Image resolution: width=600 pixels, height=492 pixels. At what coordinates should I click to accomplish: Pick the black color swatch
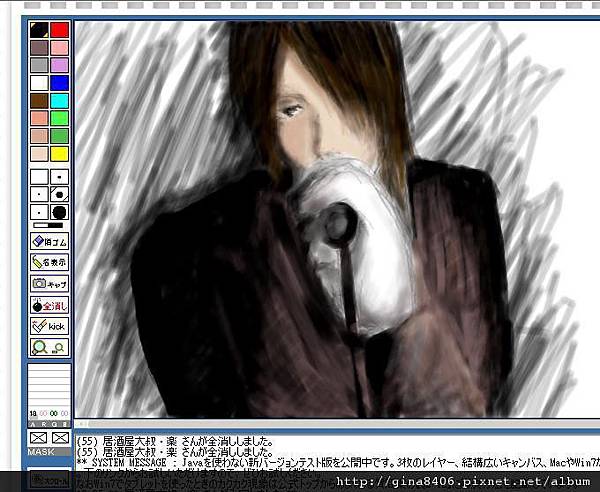coord(39,30)
